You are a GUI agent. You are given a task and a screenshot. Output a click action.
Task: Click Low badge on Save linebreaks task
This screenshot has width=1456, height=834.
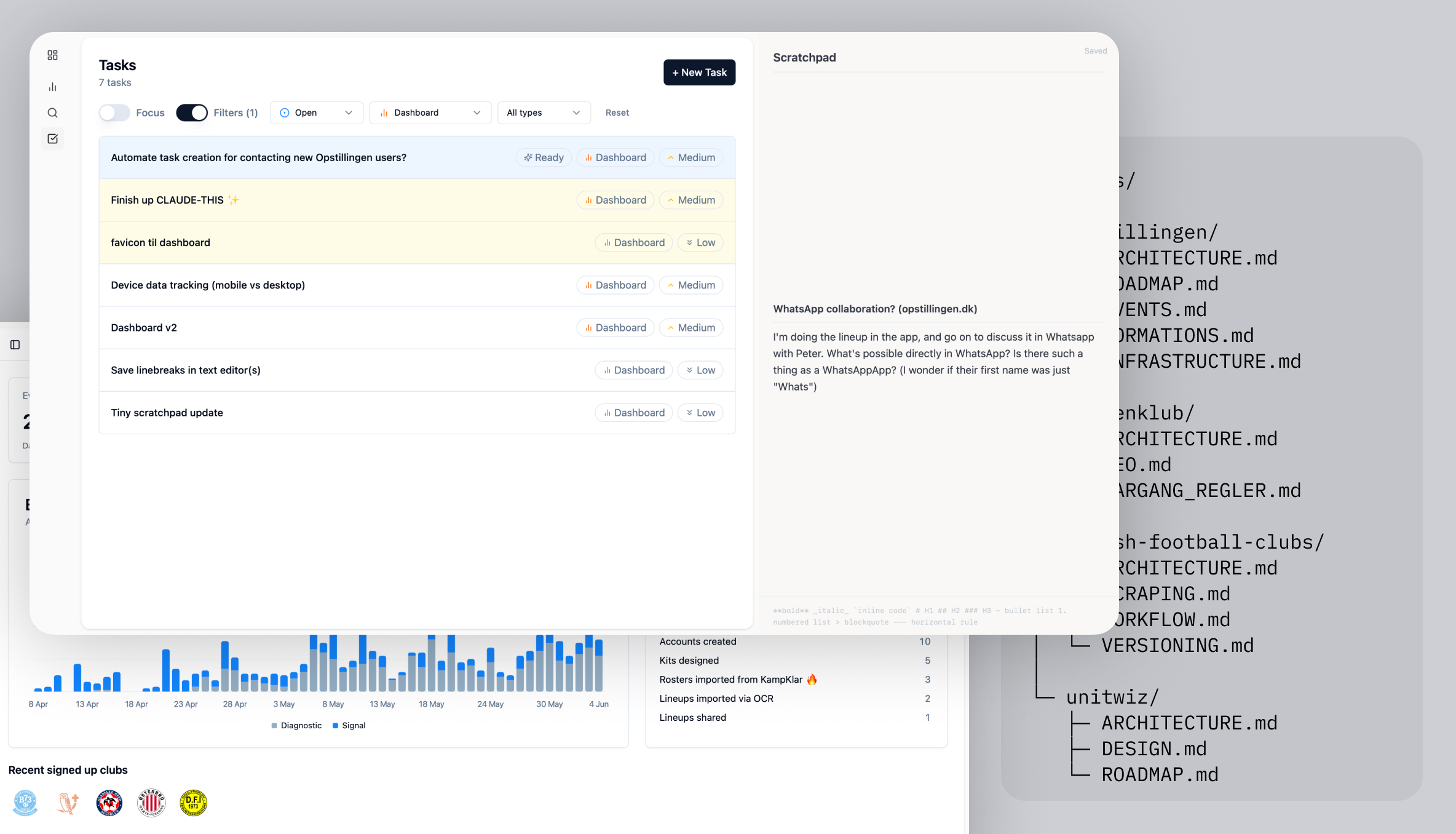click(x=700, y=370)
